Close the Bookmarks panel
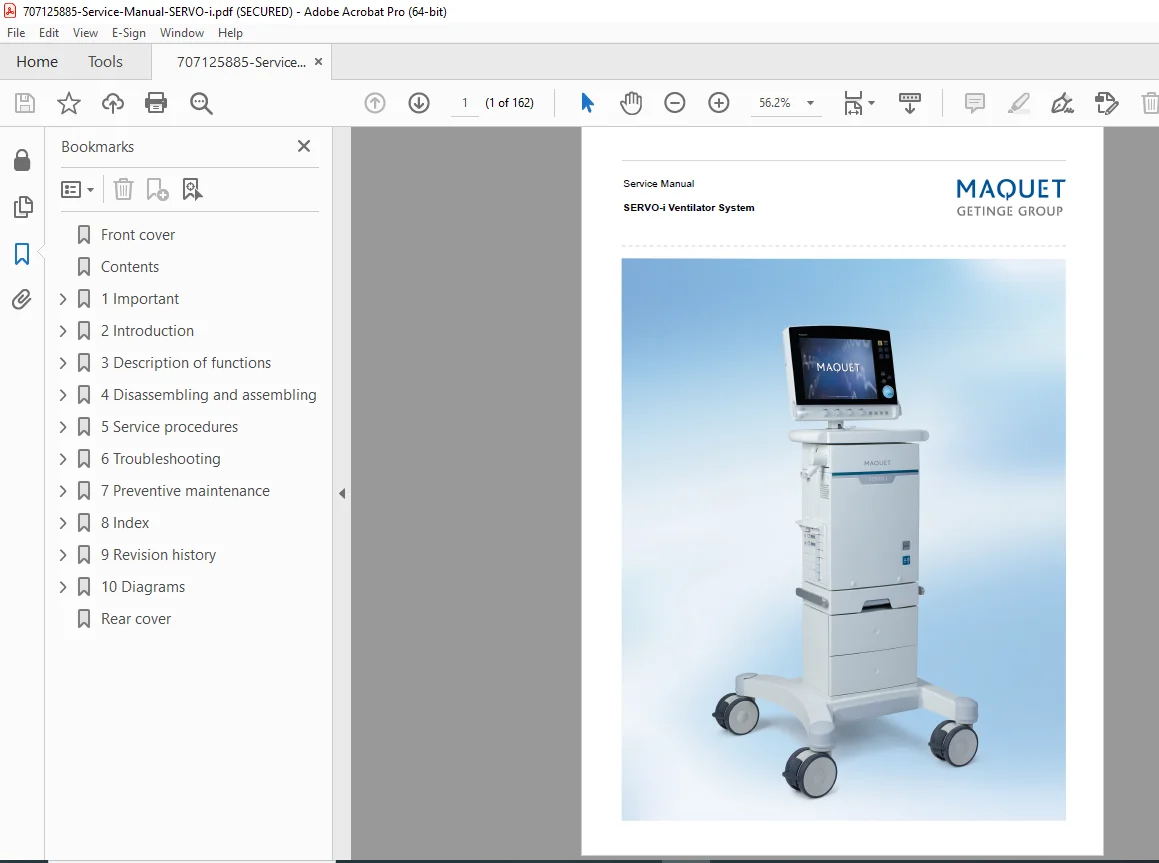Viewport: 1159px width, 863px height. [x=304, y=146]
